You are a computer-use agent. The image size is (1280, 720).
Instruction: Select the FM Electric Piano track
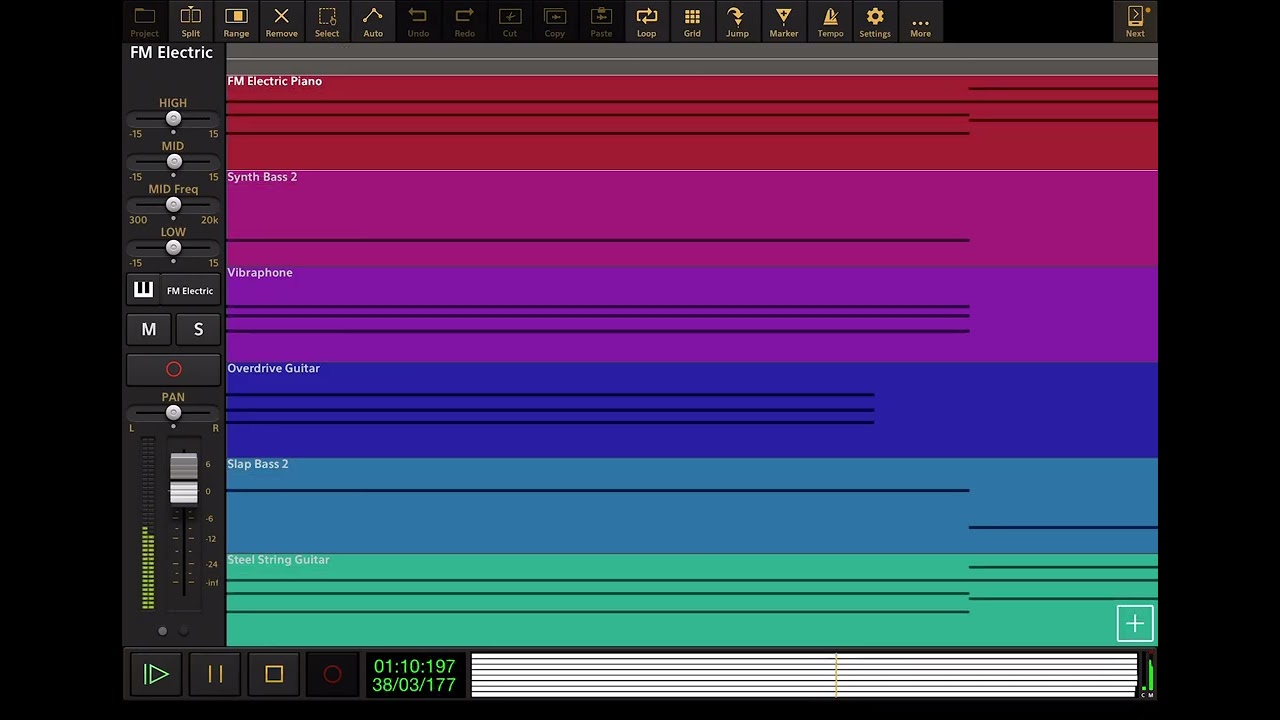[692, 123]
